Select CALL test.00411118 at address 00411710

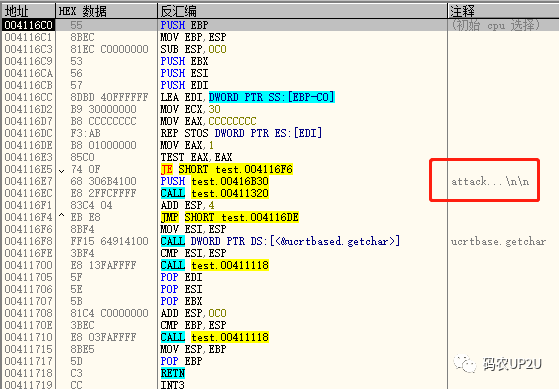[x=214, y=337]
